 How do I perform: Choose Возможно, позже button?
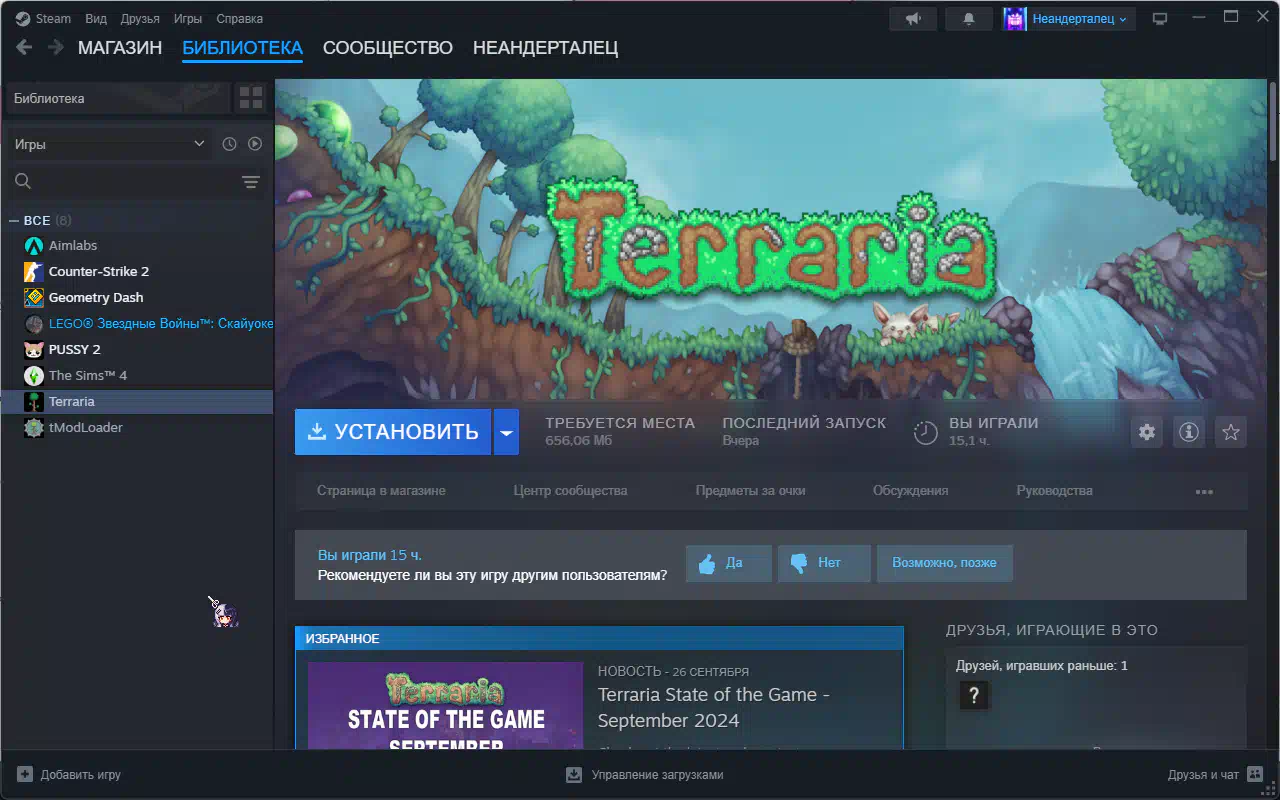pos(944,563)
